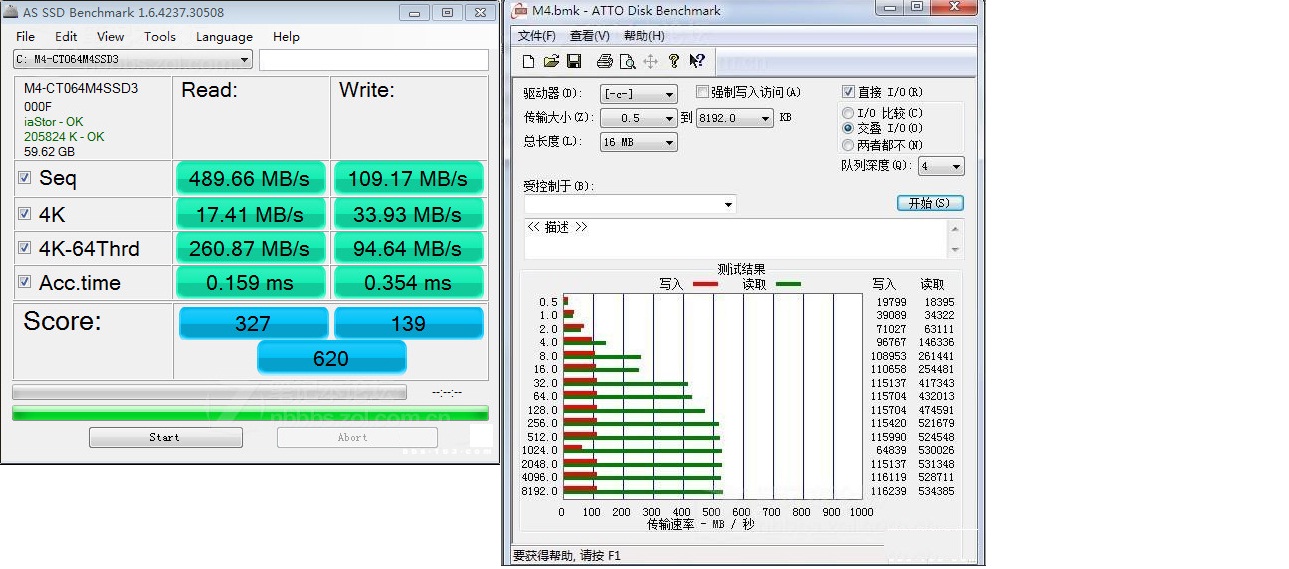The height and width of the screenshot is (569, 1289).
Task: Toggle the 4K-64Thrd test checkbox
Action: coord(24,248)
